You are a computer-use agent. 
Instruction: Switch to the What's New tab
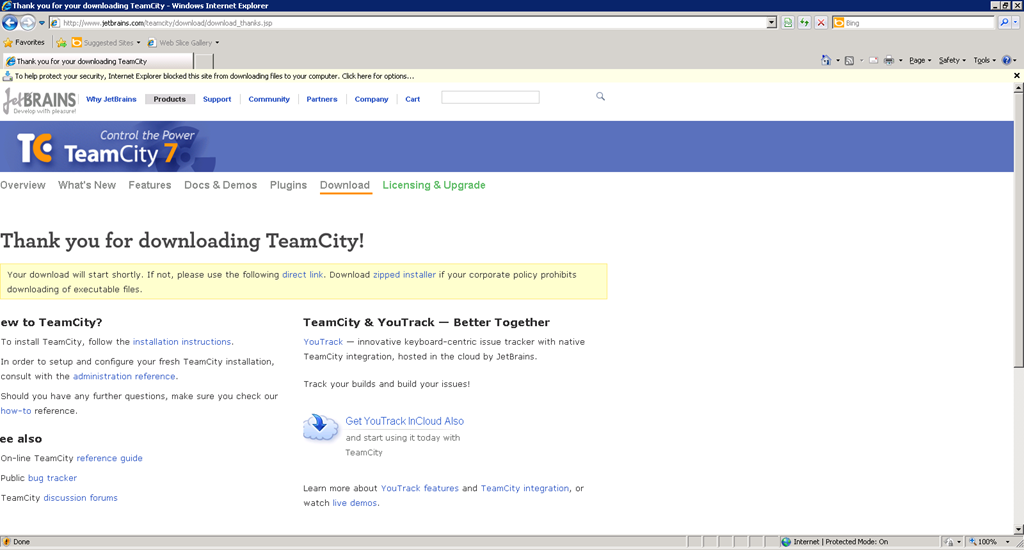[87, 185]
